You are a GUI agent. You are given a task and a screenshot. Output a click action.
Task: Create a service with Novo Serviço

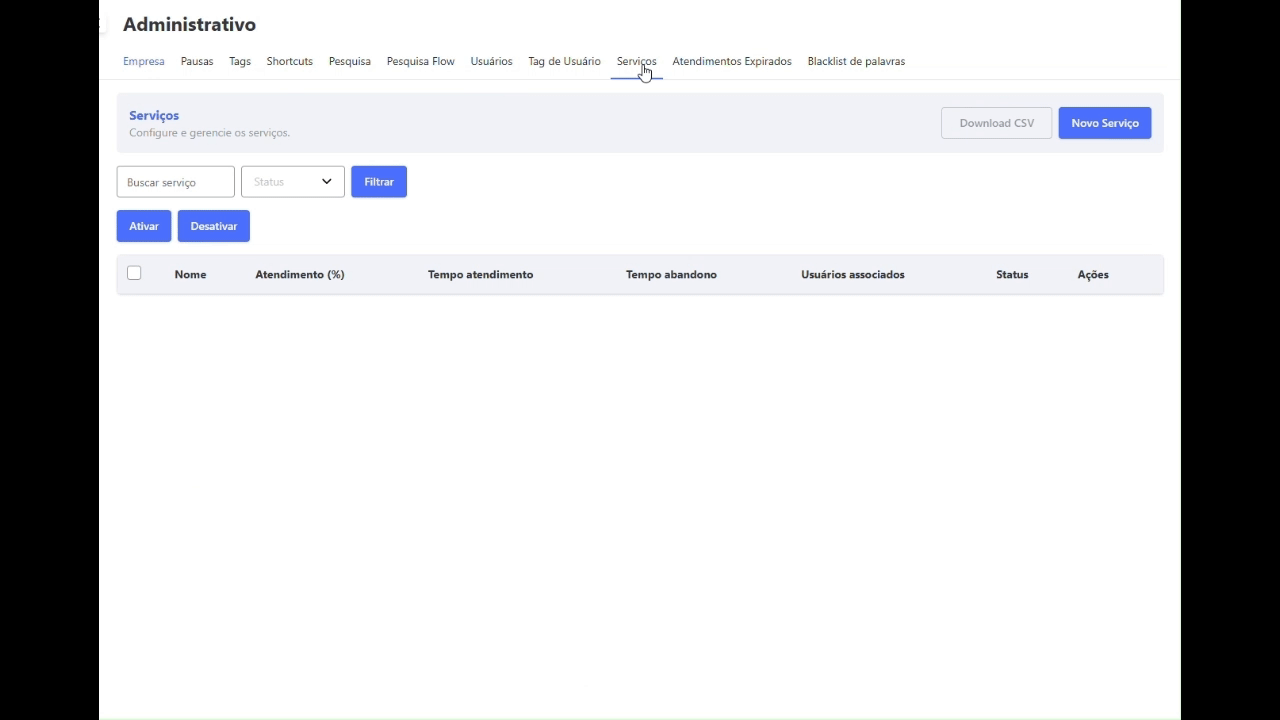1104,123
